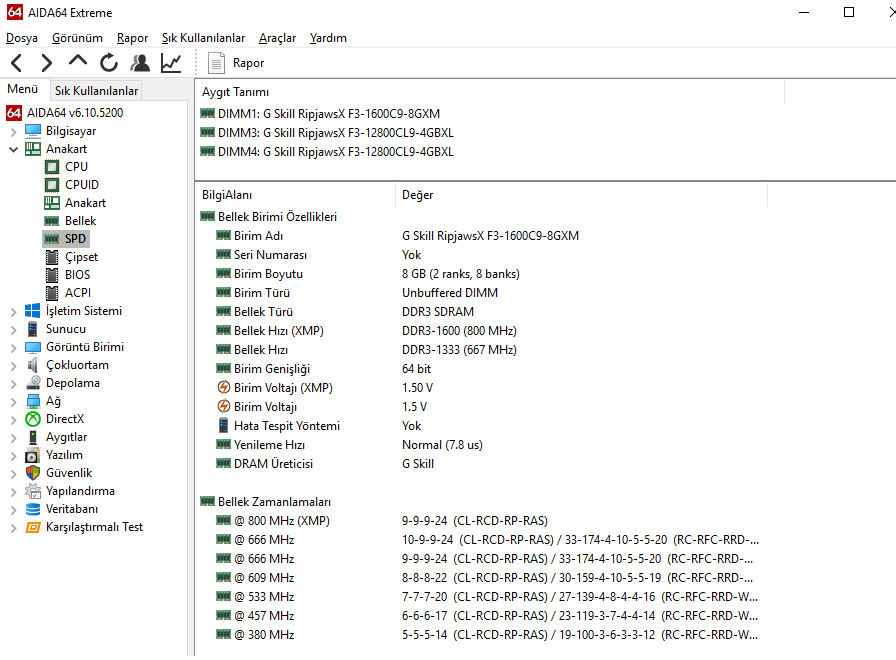Expand the Karşılaştırmalı Test node
This screenshot has width=896, height=660.
[14, 528]
